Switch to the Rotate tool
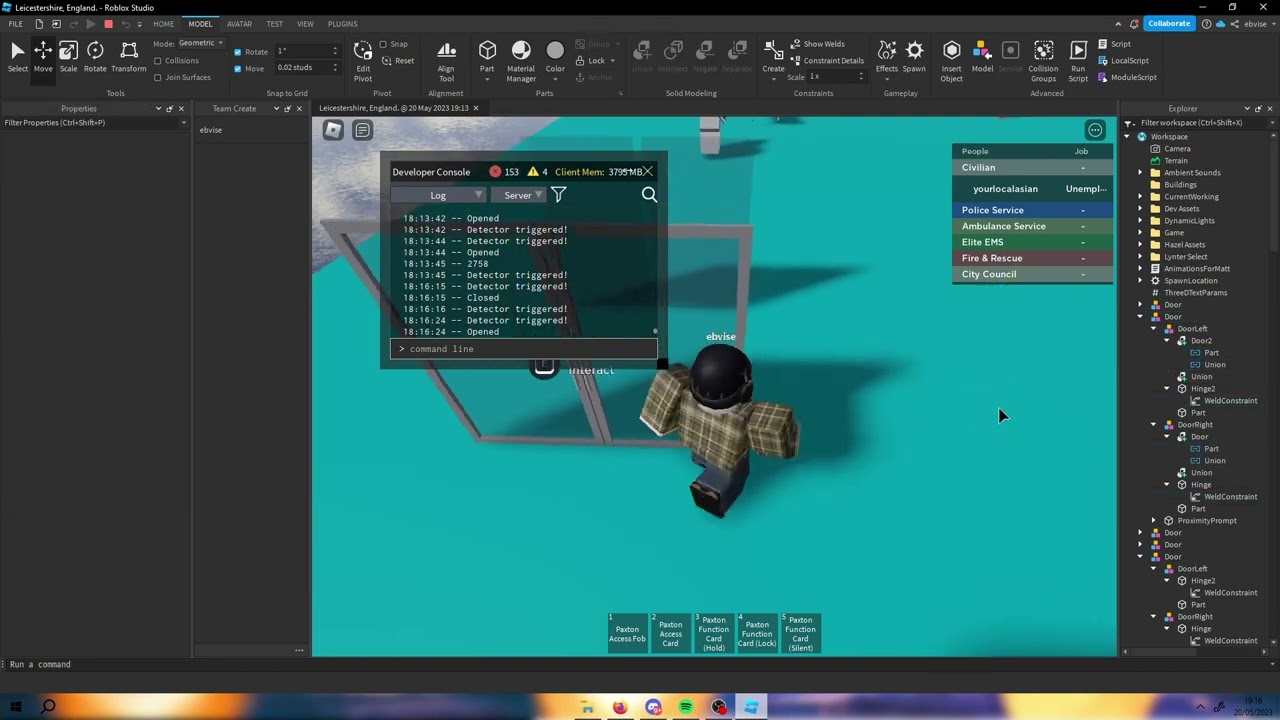 pos(95,57)
